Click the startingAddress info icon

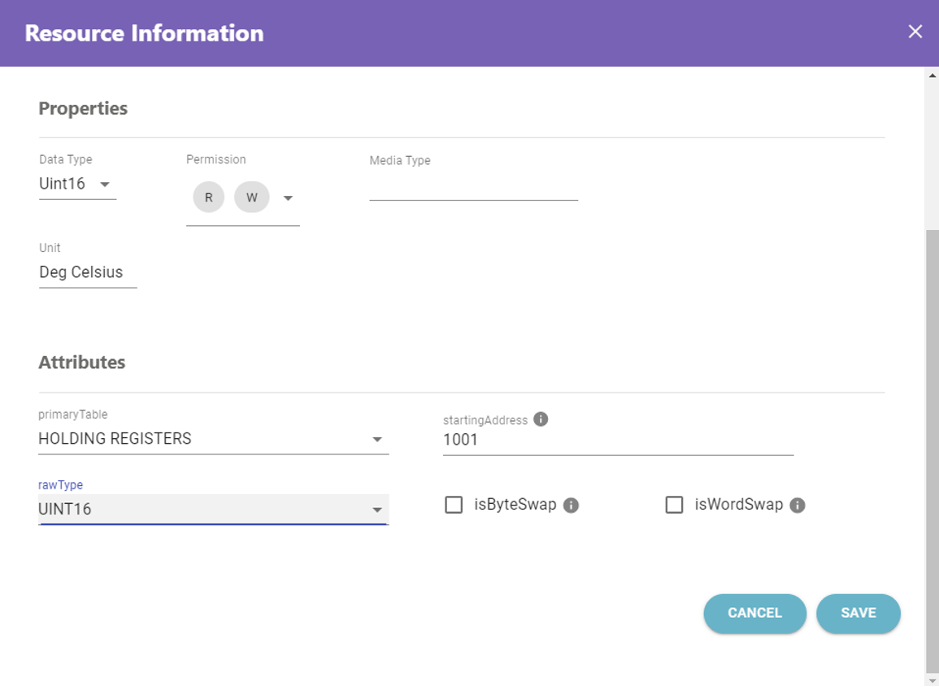pyautogui.click(x=541, y=419)
